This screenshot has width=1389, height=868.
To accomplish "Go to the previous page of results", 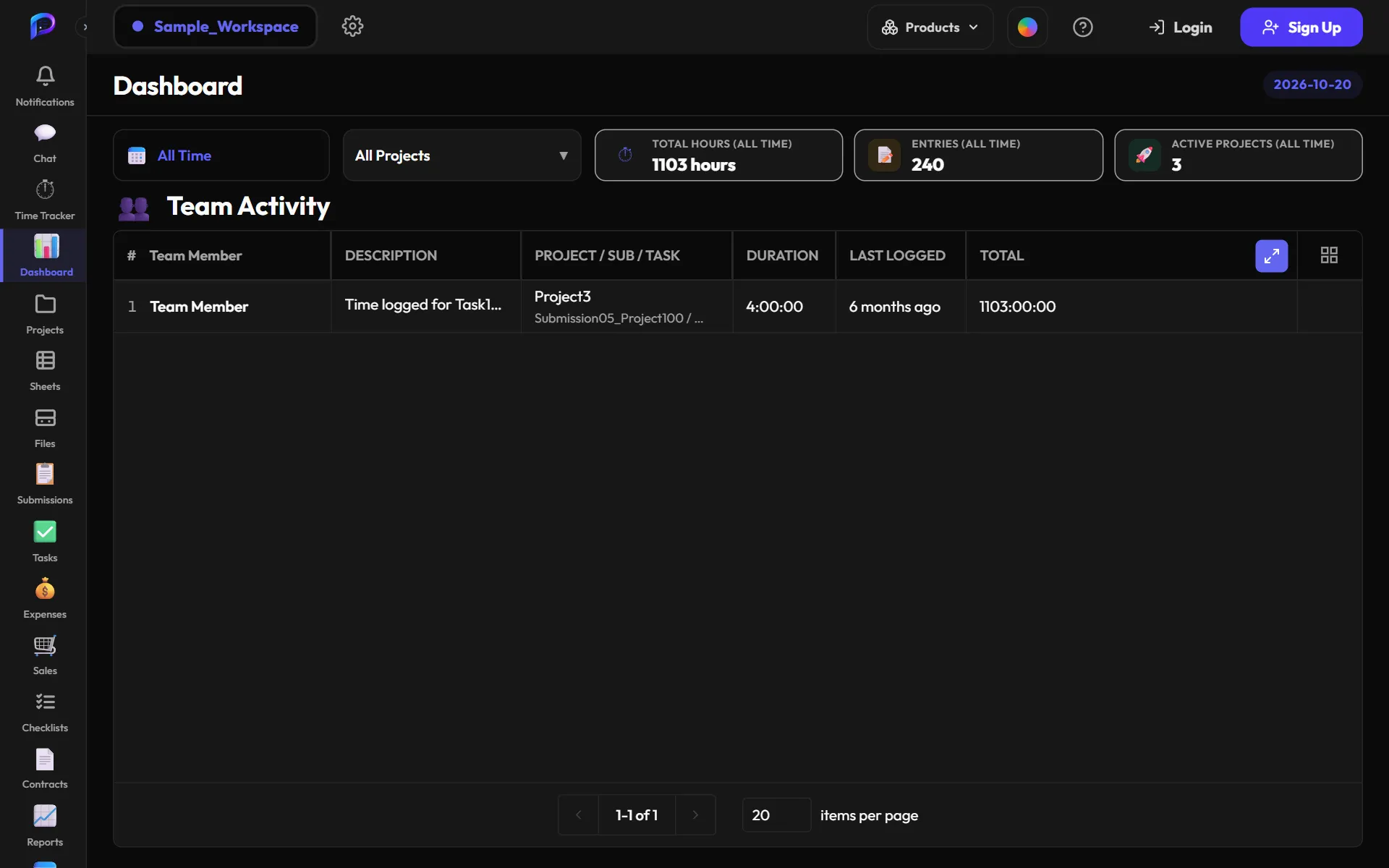I will click(578, 815).
